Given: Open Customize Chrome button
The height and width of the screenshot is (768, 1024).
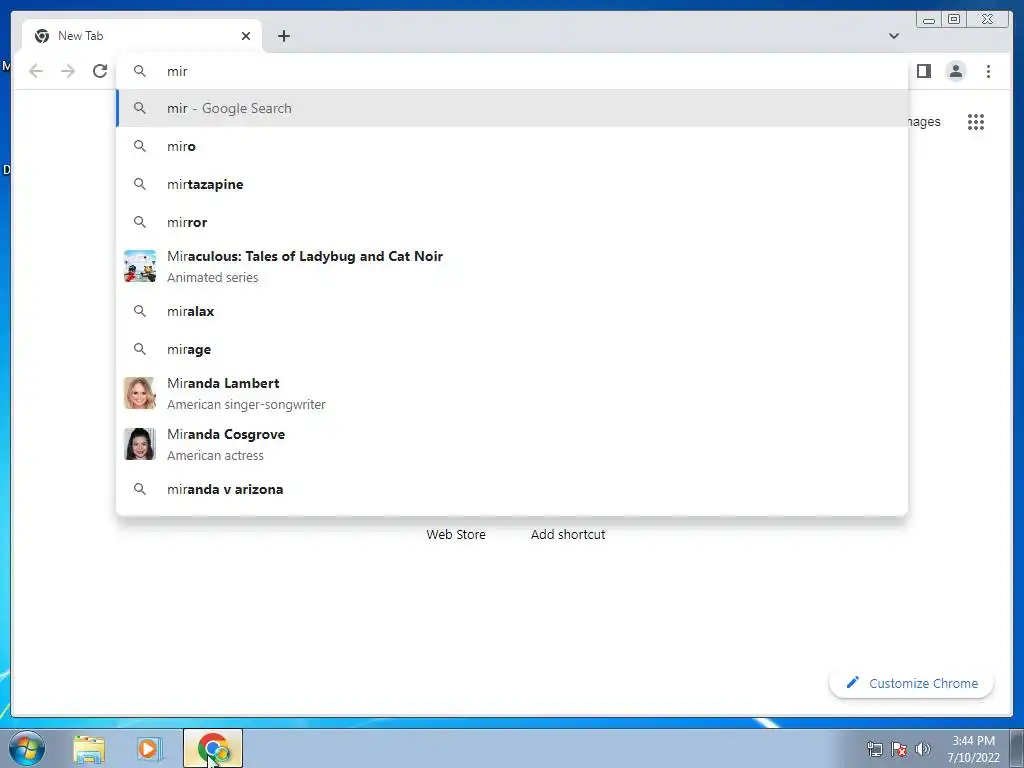Looking at the screenshot, I should [x=911, y=683].
